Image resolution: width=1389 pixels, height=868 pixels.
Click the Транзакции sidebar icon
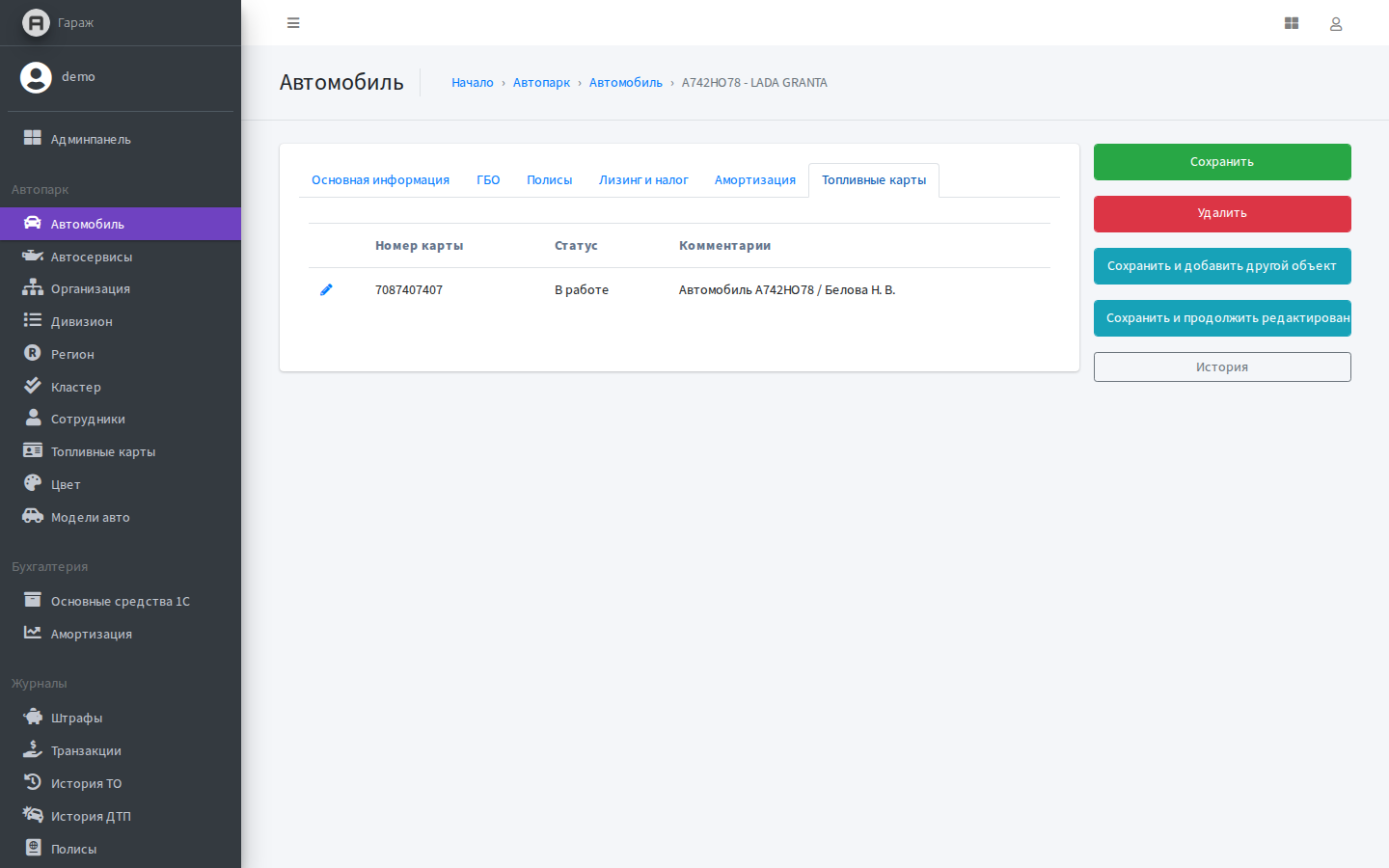[x=33, y=749]
